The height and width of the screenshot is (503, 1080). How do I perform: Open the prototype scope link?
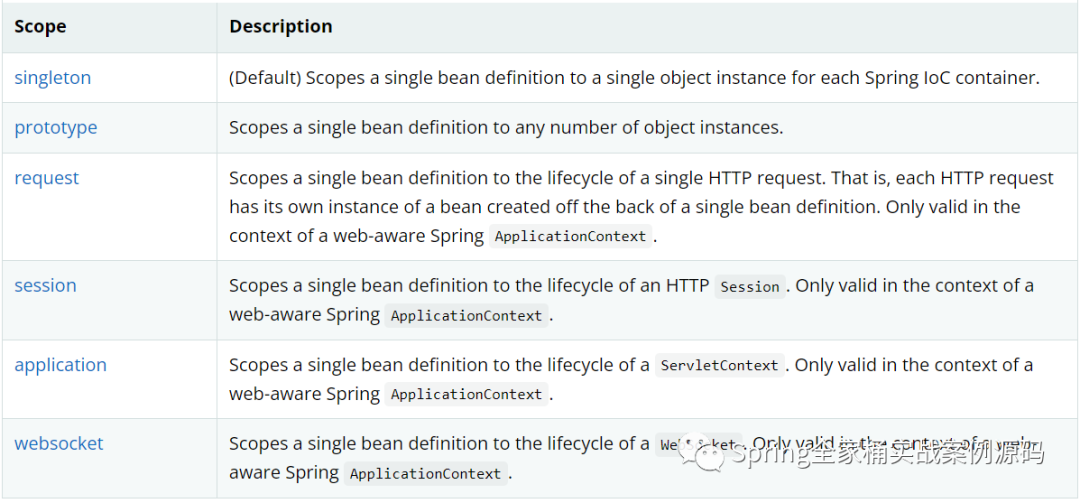click(56, 128)
